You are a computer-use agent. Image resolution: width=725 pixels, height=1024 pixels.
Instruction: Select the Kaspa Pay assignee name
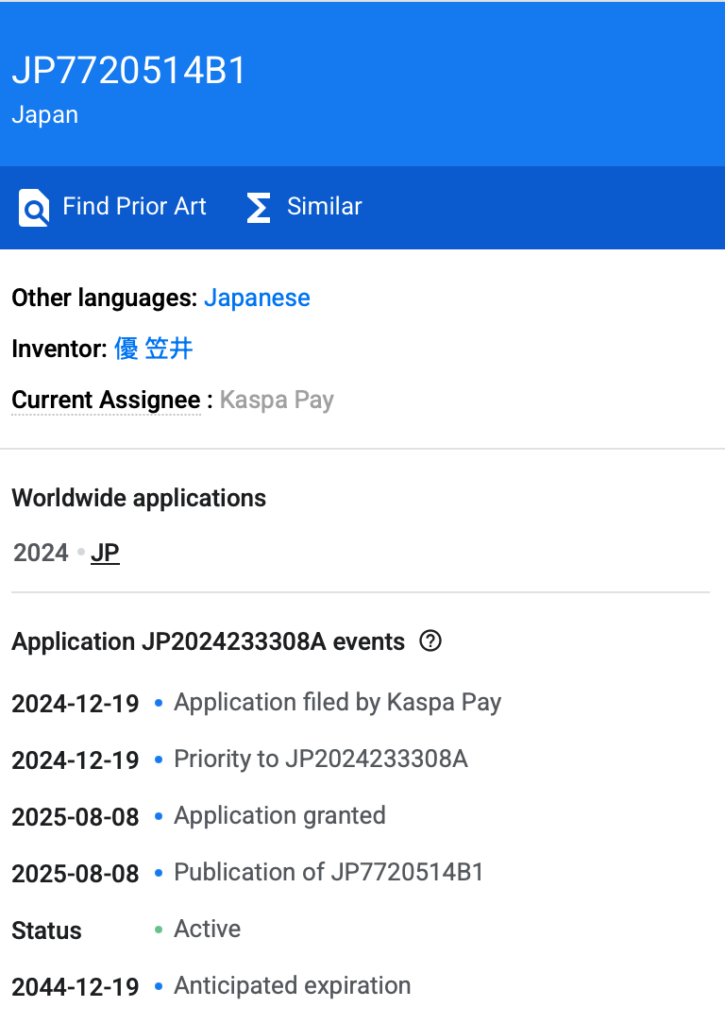click(x=277, y=400)
